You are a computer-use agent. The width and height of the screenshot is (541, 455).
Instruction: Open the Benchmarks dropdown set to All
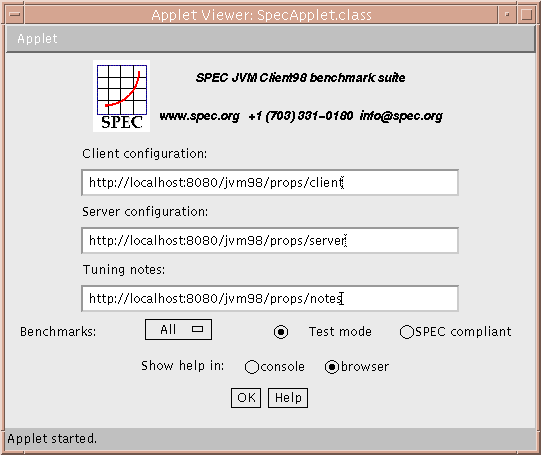[178, 329]
